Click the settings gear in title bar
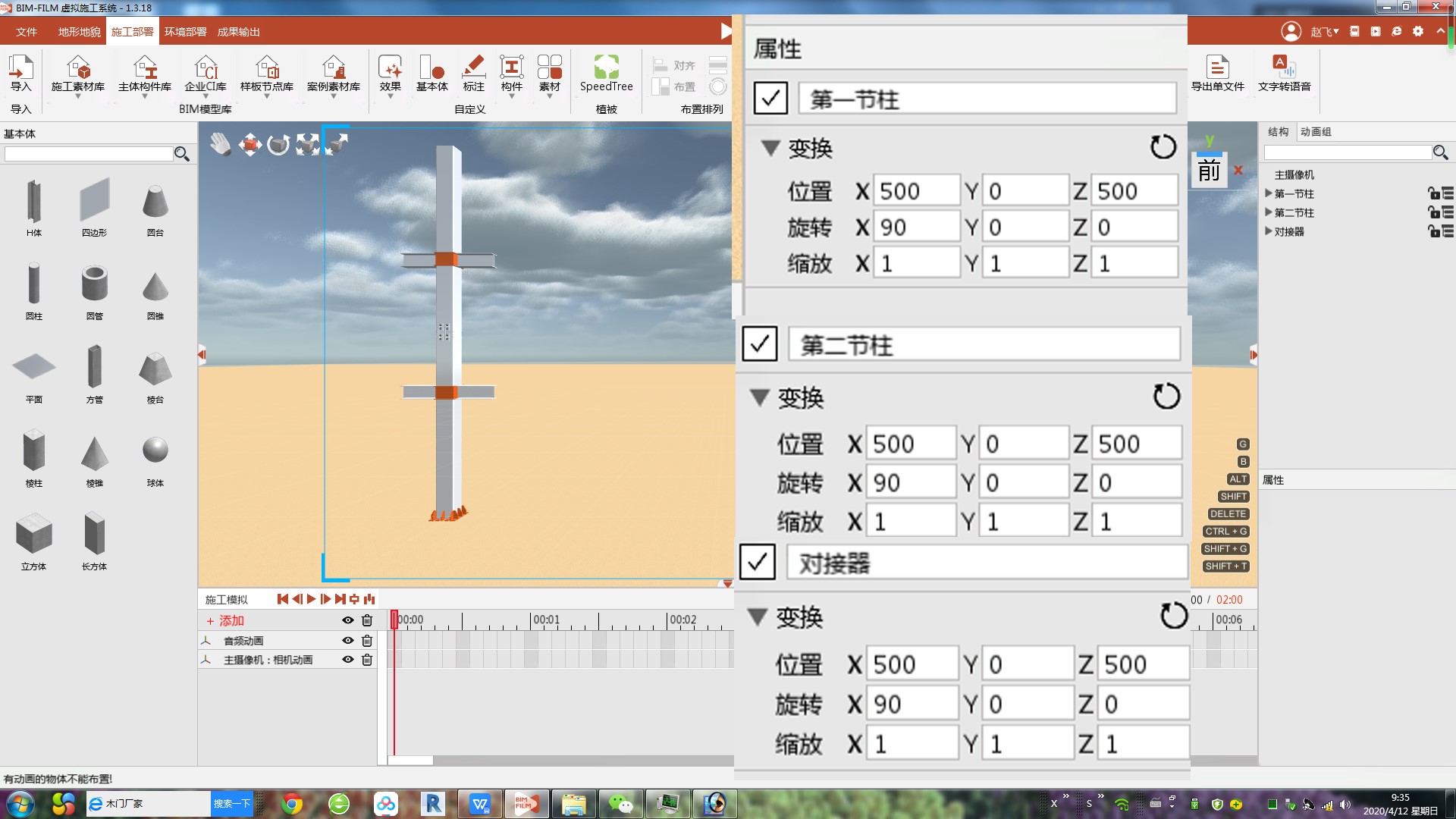The width and height of the screenshot is (1456, 819). 1418,31
